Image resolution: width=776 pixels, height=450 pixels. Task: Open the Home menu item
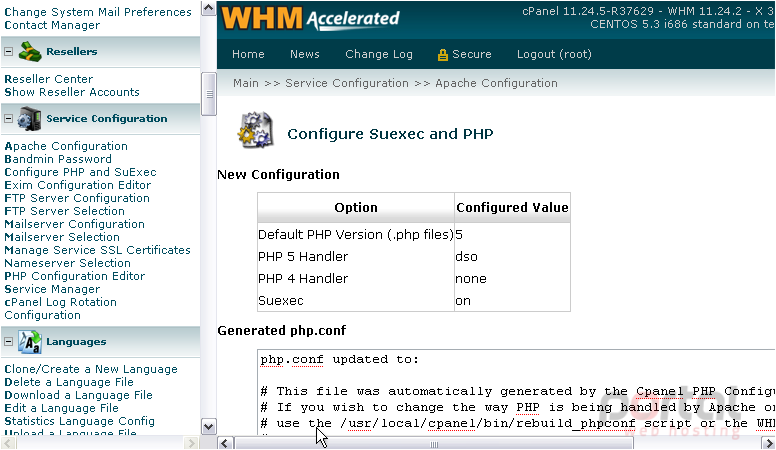click(x=248, y=54)
